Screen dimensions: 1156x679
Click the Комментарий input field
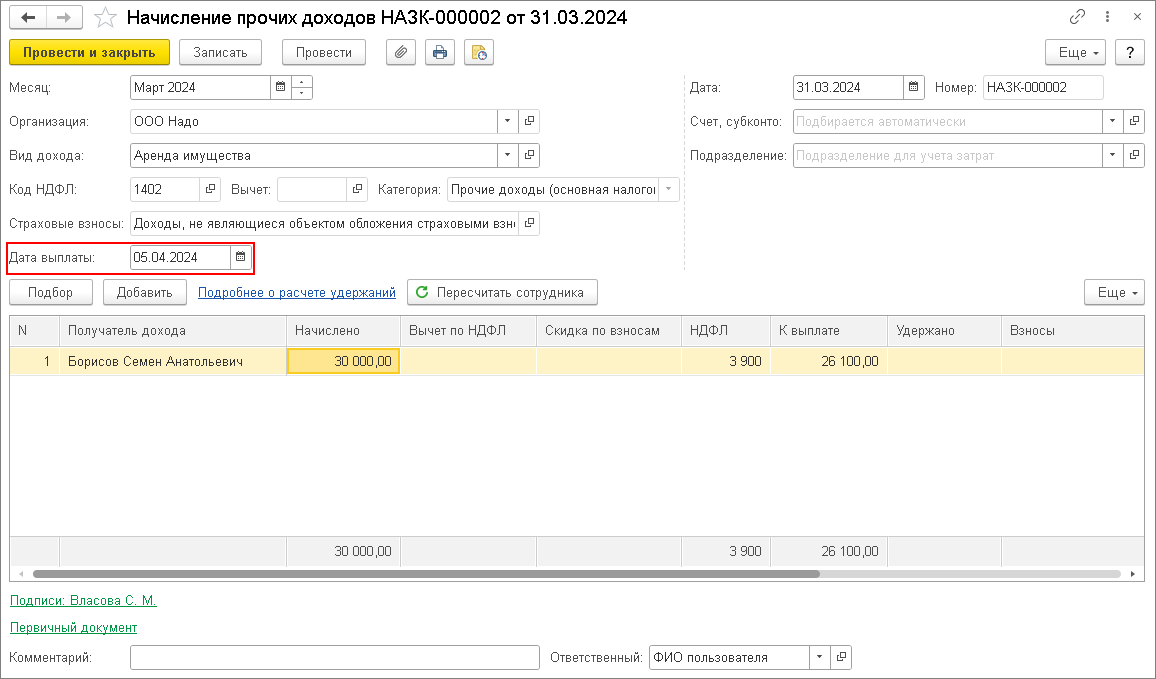click(x=335, y=657)
